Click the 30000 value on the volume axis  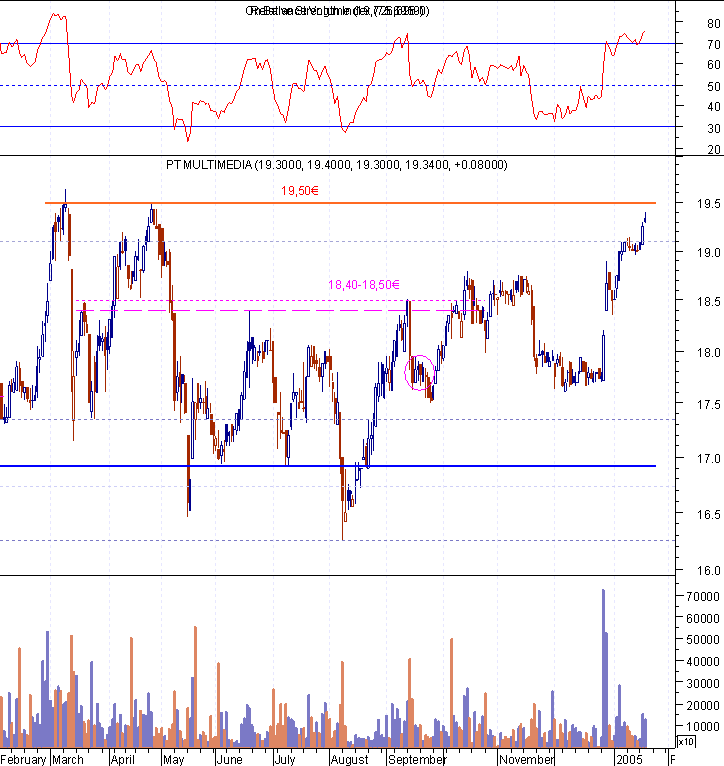tap(703, 683)
